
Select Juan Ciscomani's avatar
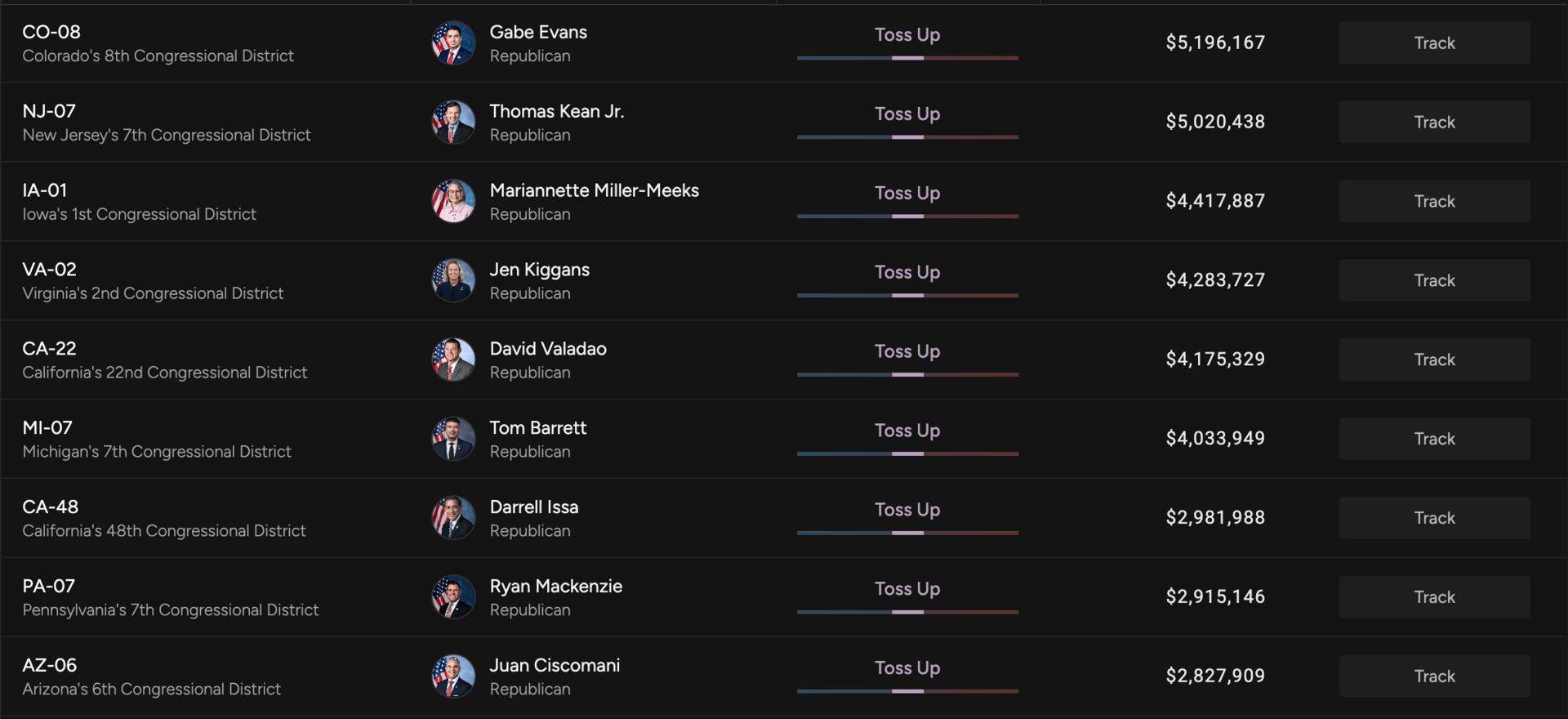point(453,677)
